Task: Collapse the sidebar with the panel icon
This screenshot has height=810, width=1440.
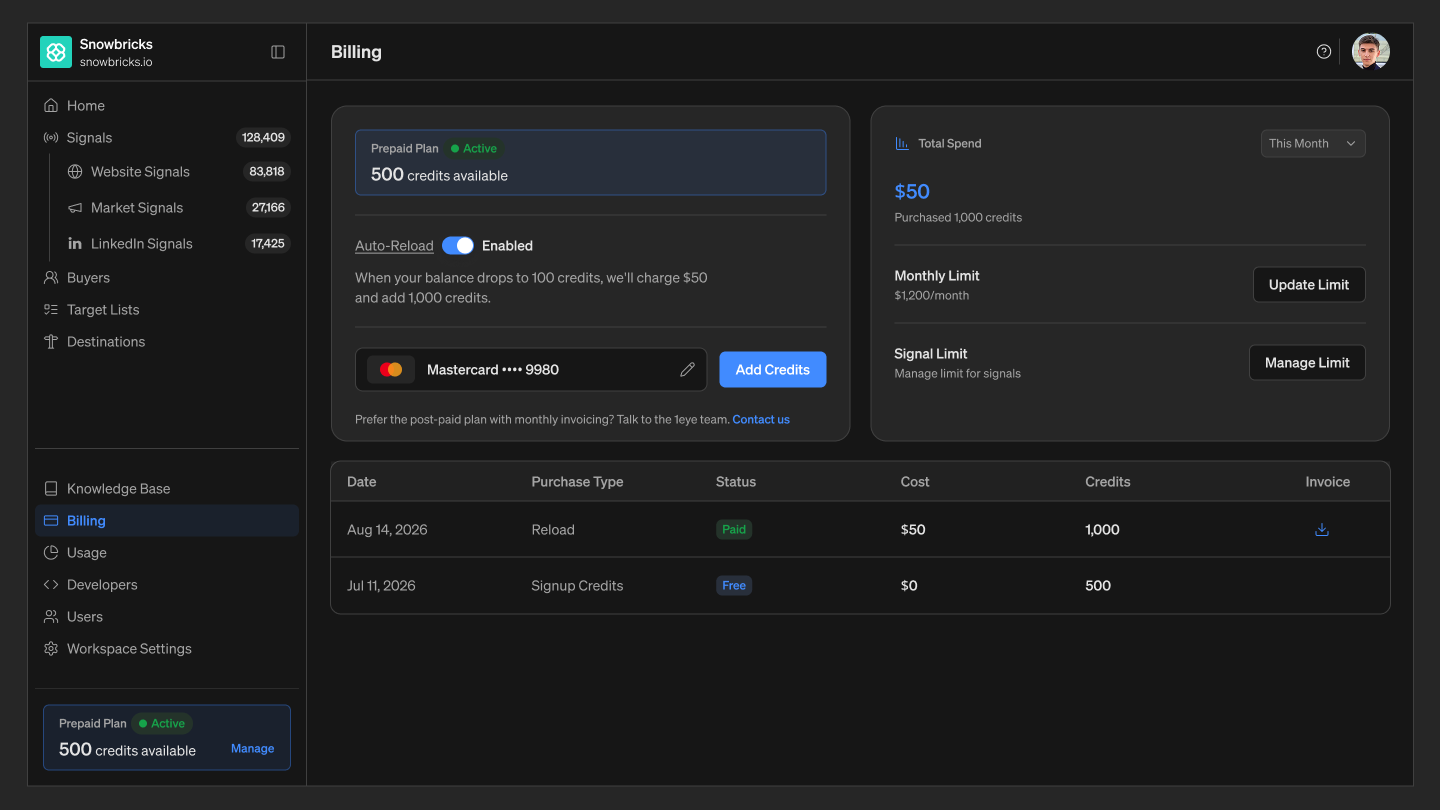Action: pyautogui.click(x=278, y=52)
